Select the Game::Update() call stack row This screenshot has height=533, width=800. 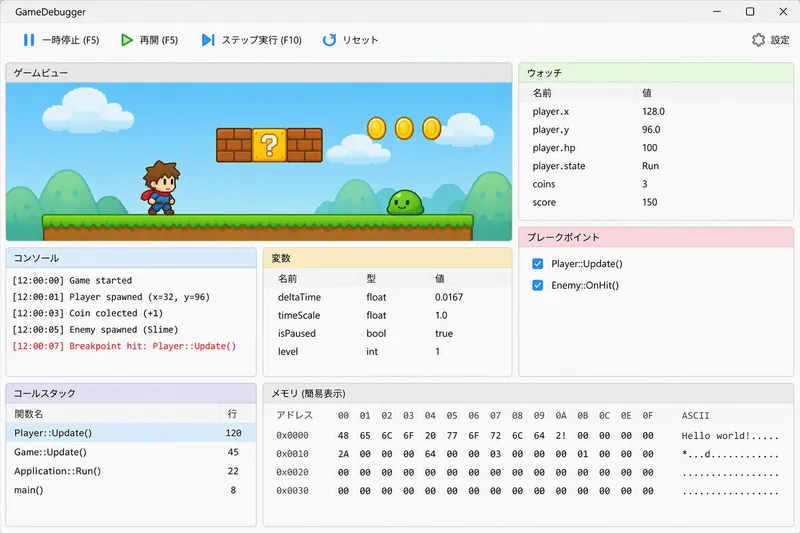[x=131, y=452]
